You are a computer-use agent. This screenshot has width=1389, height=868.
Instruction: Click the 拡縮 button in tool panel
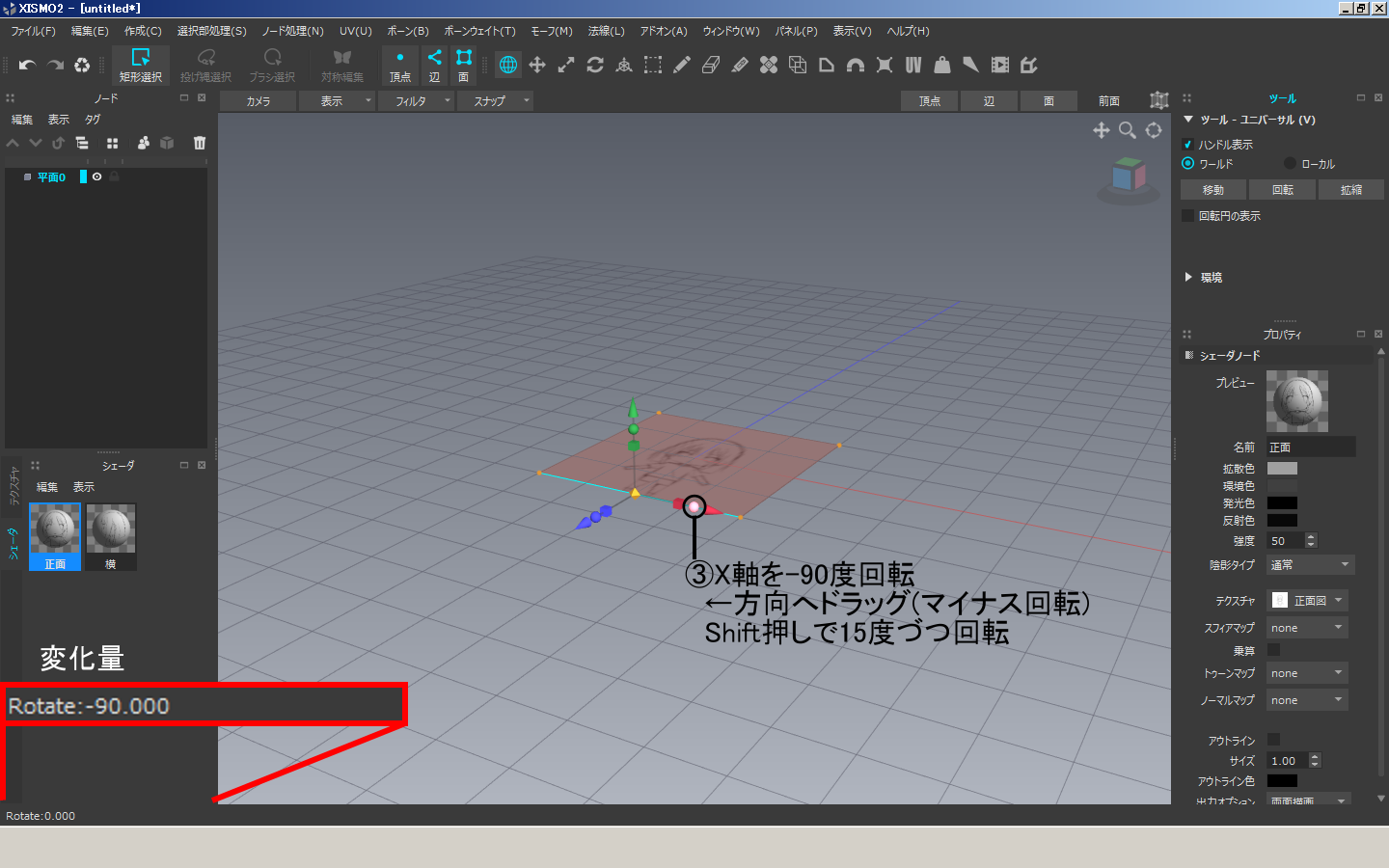coord(1351,190)
